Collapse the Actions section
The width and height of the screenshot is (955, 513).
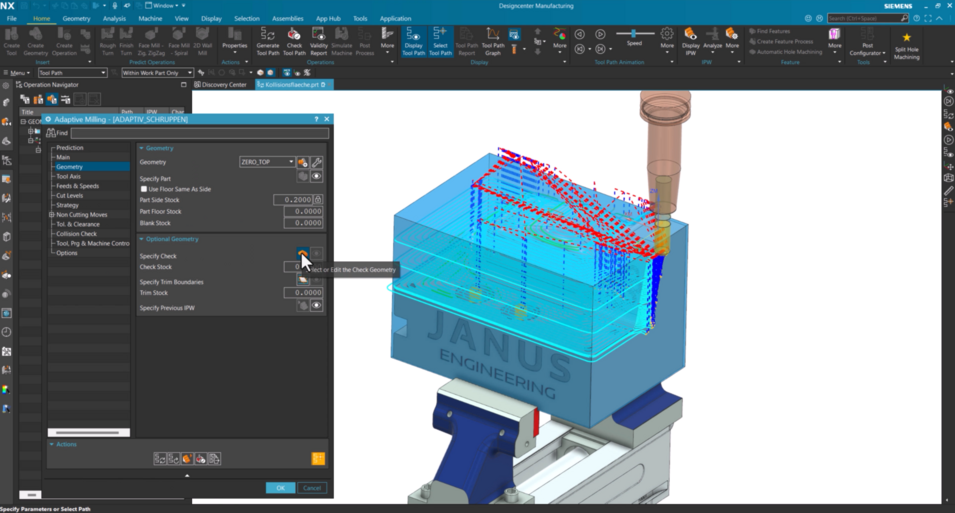[x=52, y=444]
